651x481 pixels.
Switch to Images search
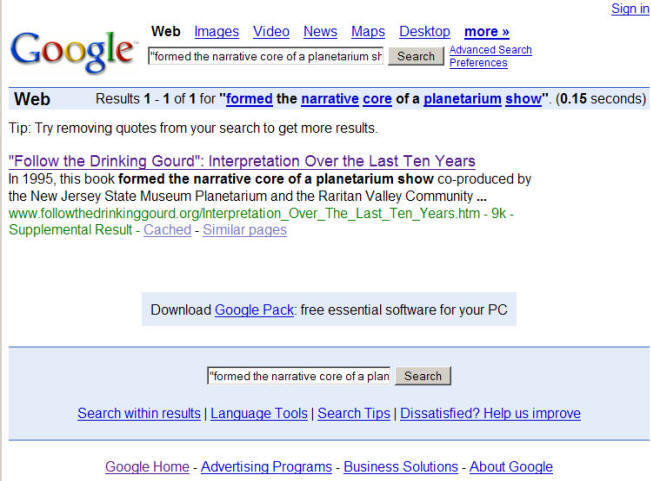[216, 32]
